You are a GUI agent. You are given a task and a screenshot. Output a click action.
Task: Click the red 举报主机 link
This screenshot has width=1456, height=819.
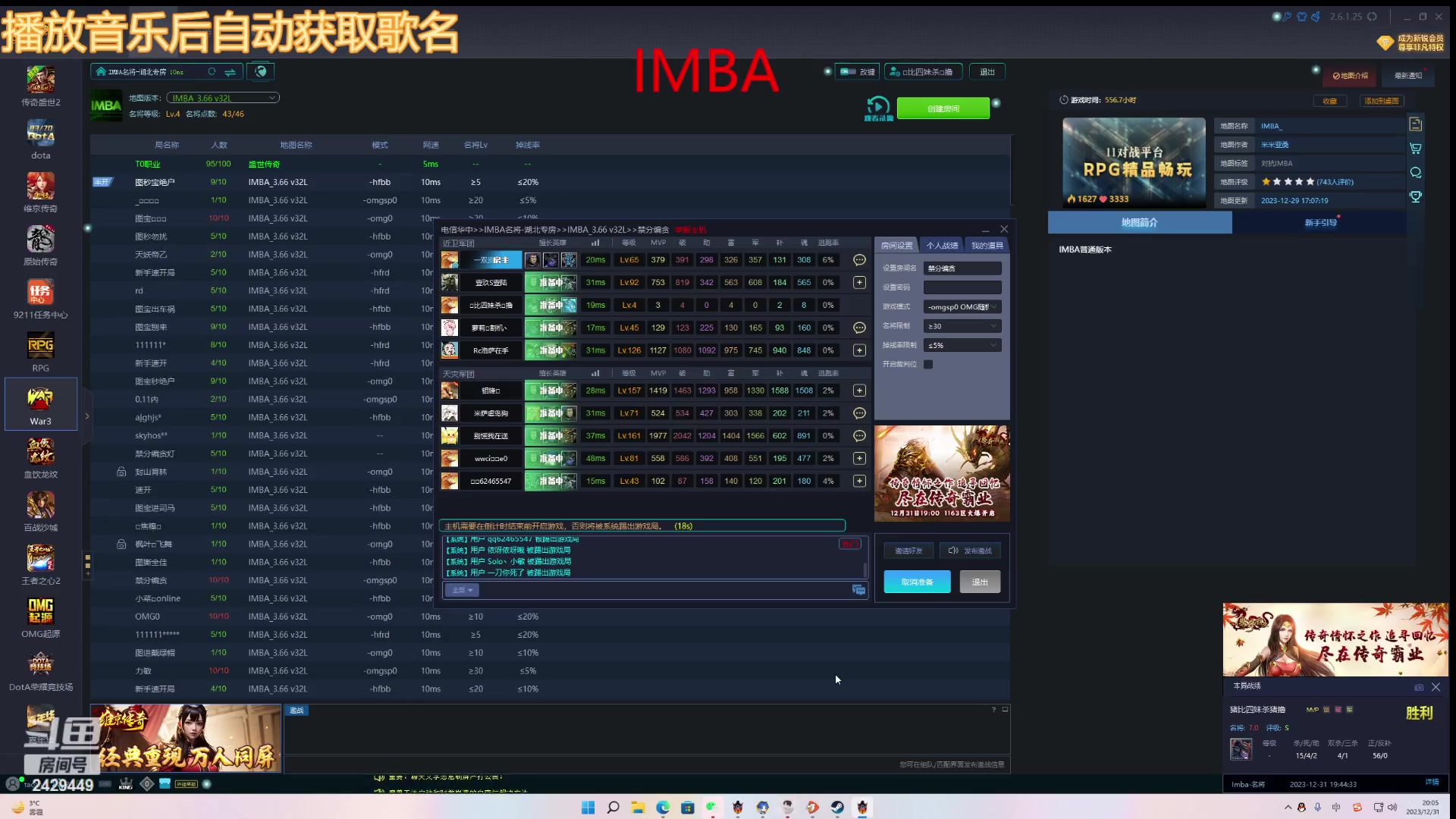point(691,230)
